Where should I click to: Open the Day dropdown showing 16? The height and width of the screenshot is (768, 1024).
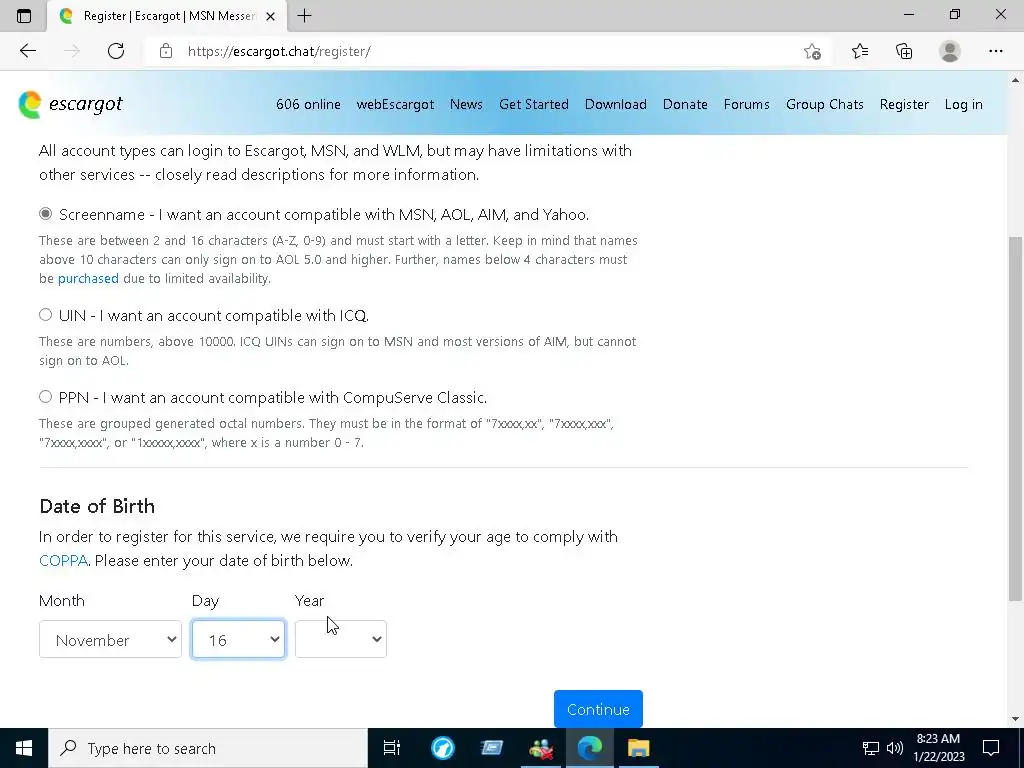pos(238,639)
